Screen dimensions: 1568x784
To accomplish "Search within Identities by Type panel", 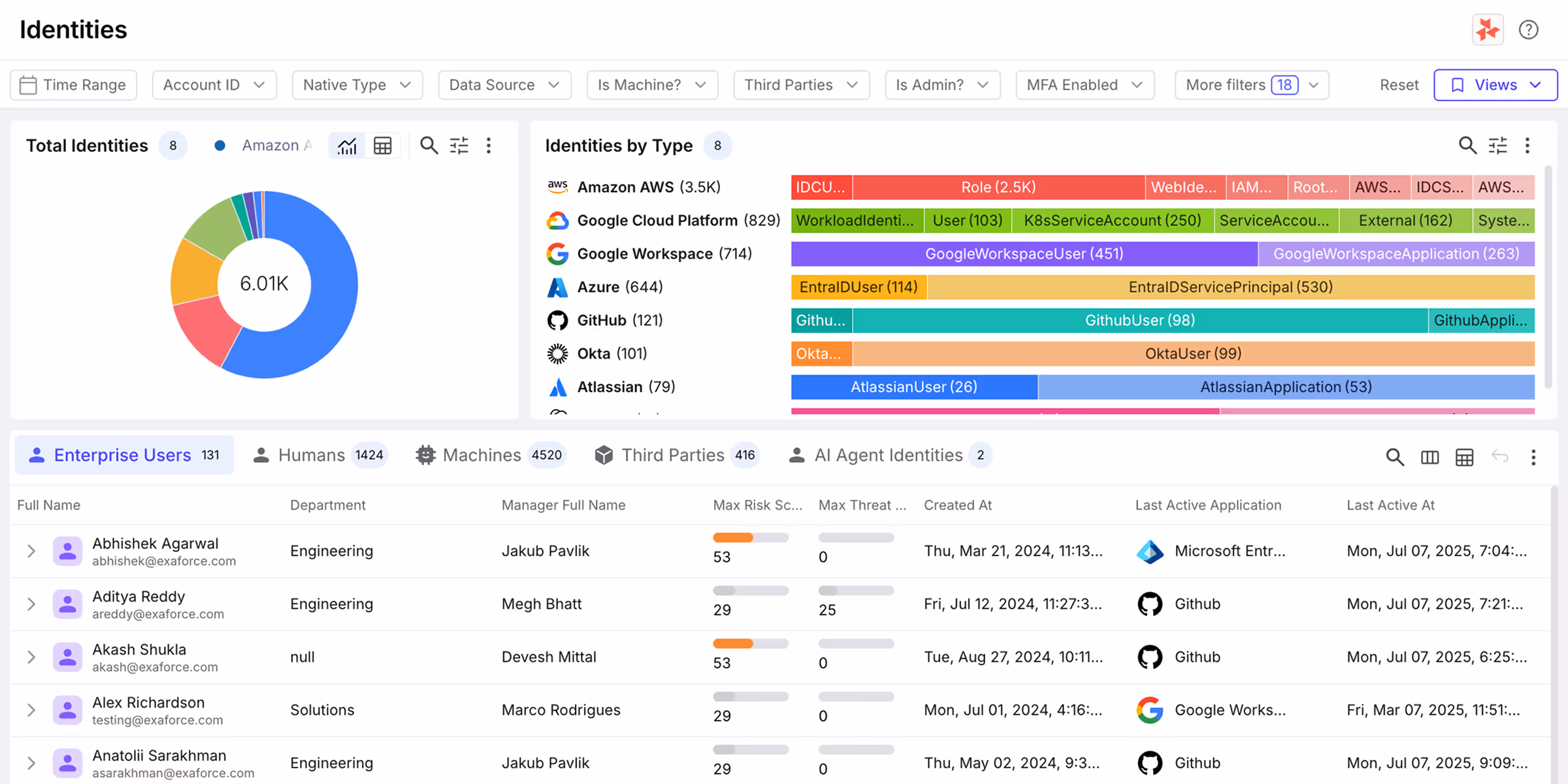I will [x=1467, y=146].
